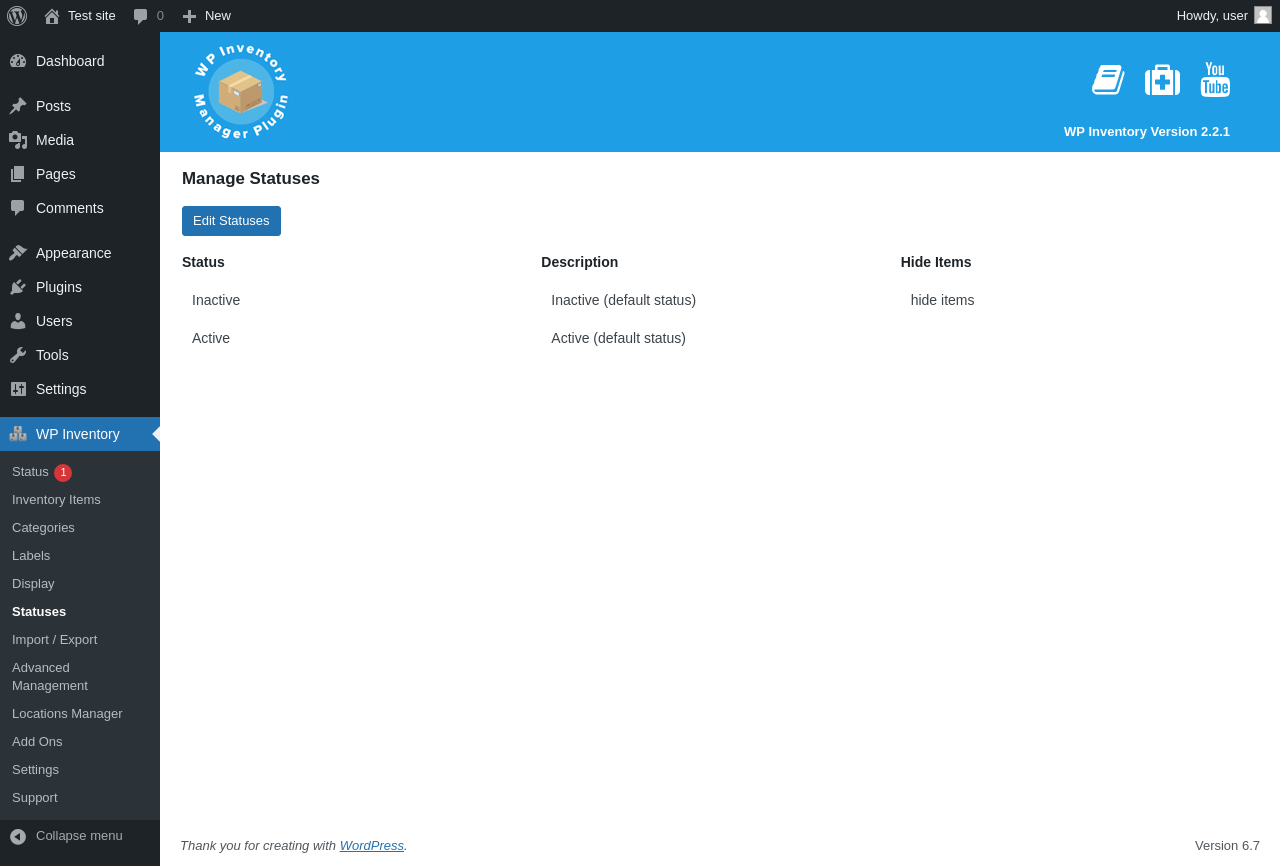Click the sidebar Settings sliders icon
The image size is (1280, 866).
pos(18,389)
